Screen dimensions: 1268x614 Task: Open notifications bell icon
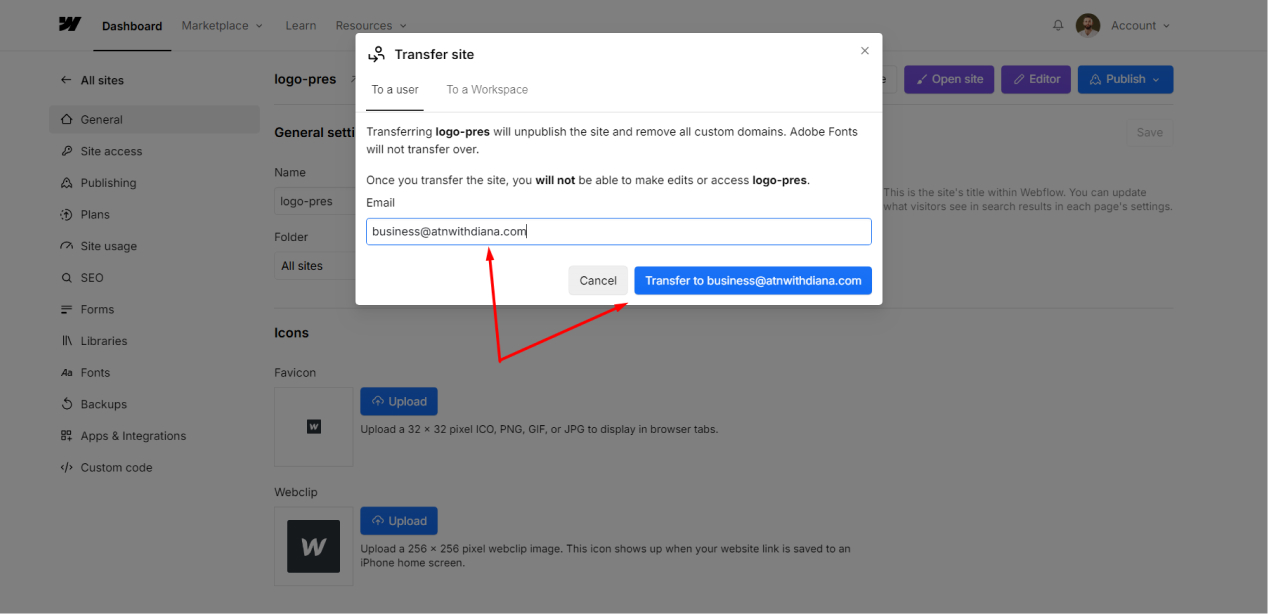1058,25
